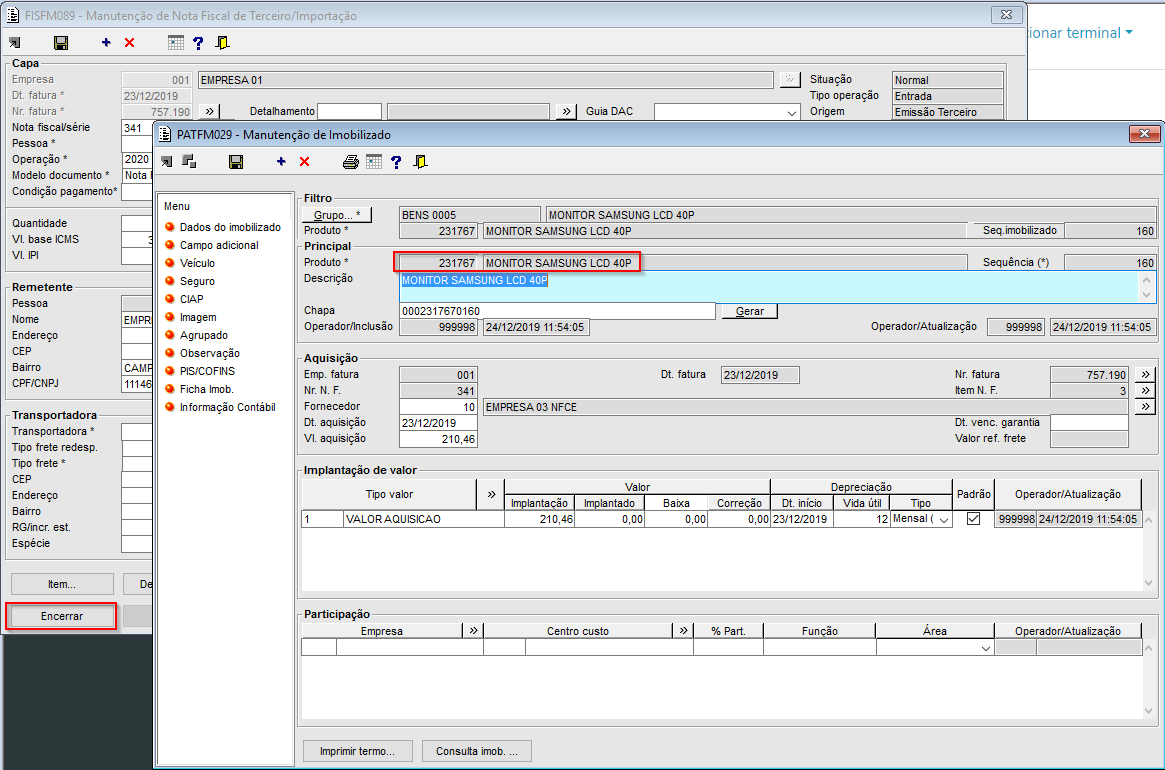Open the PIS/COFINS menu item
Image resolution: width=1165 pixels, height=770 pixels.
pyautogui.click(x=207, y=371)
